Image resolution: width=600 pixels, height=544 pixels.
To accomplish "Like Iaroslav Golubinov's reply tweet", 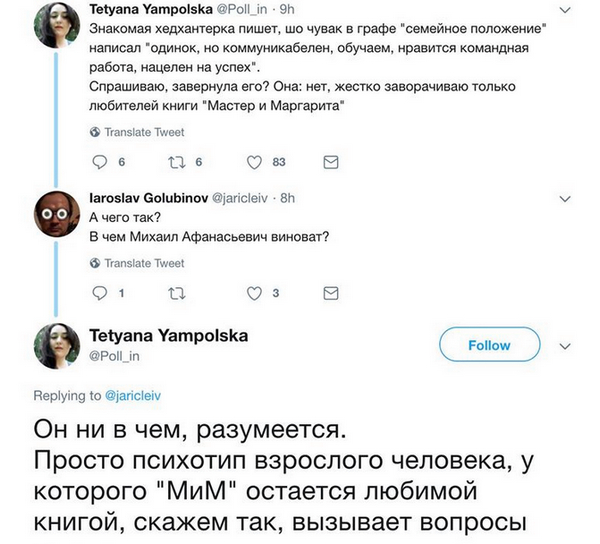I will 254,293.
